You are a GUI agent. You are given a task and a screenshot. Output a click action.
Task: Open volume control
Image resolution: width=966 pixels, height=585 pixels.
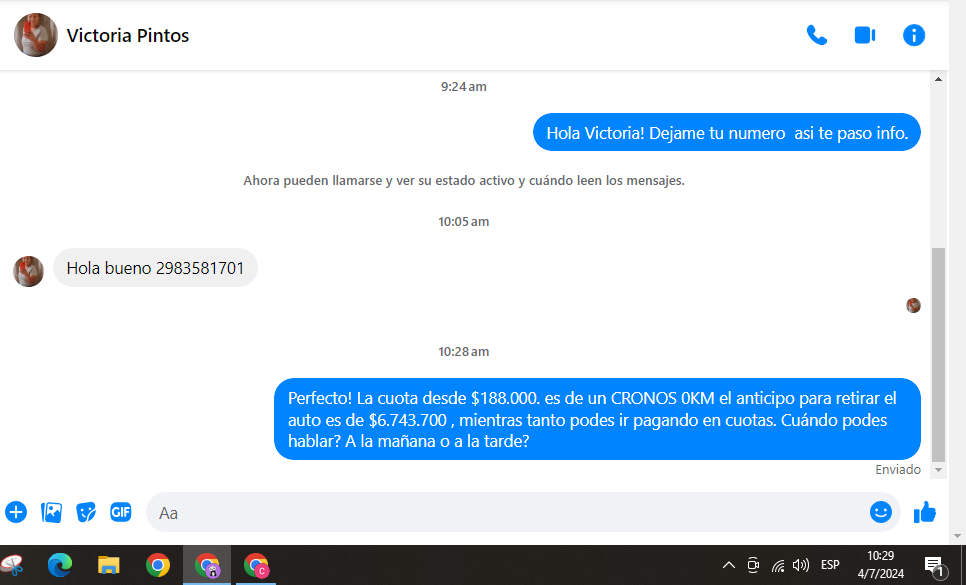click(801, 565)
